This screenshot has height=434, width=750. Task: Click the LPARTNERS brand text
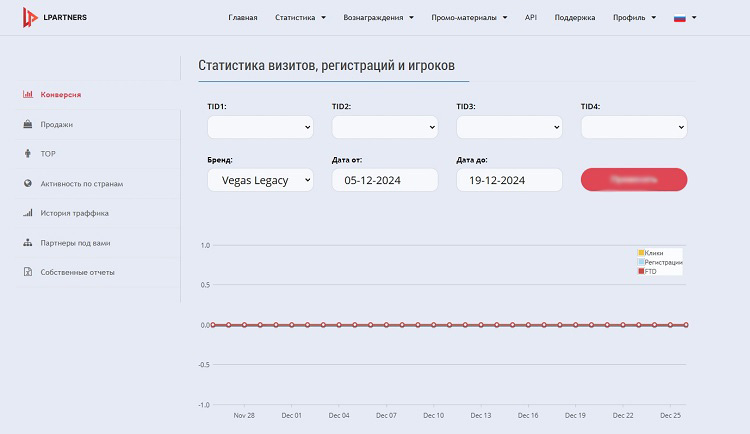(65, 17)
